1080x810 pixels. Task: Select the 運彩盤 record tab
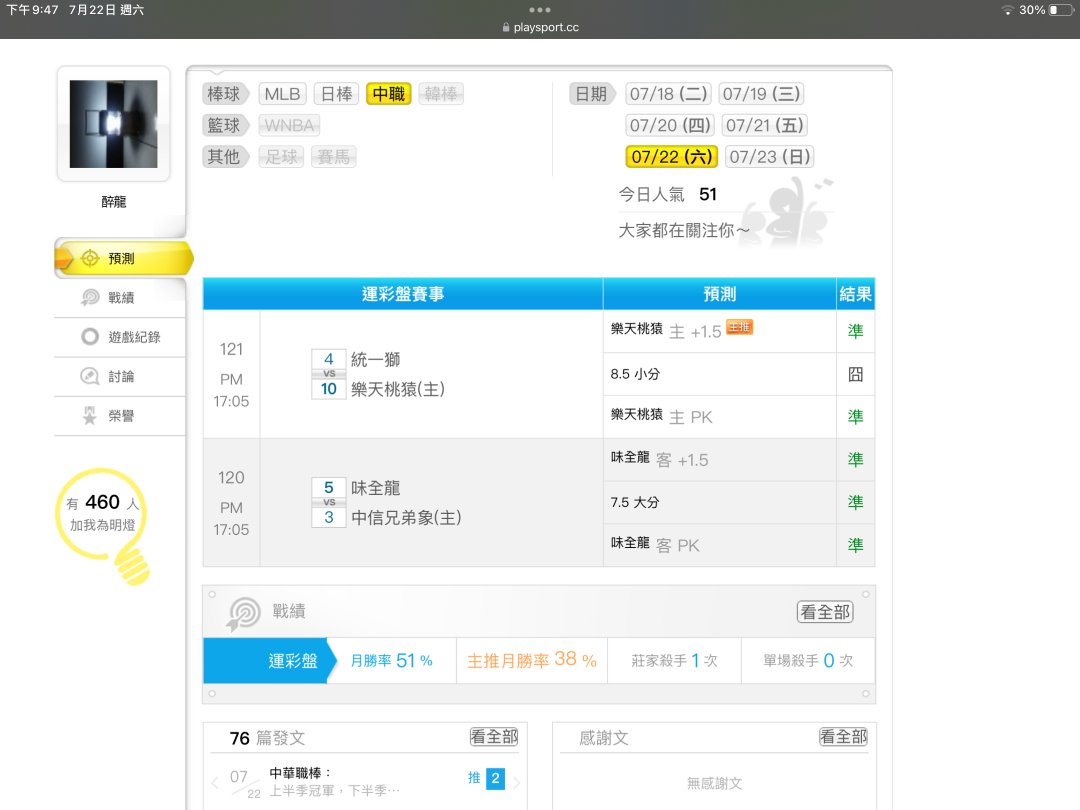pyautogui.click(x=269, y=661)
